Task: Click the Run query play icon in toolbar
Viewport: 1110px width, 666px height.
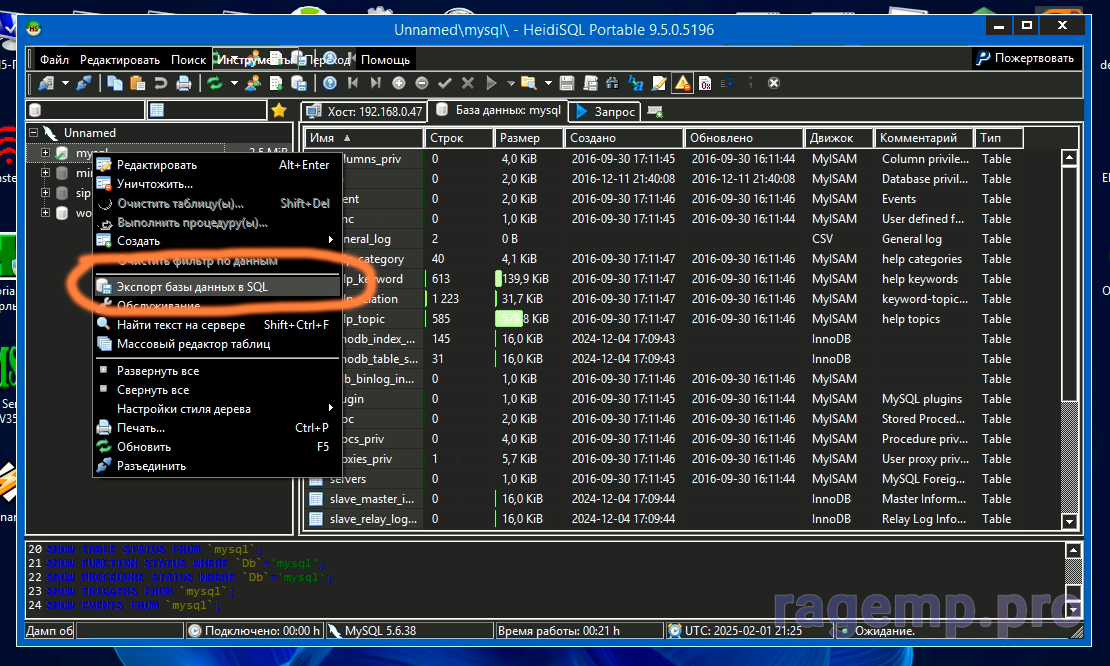Action: [x=491, y=84]
